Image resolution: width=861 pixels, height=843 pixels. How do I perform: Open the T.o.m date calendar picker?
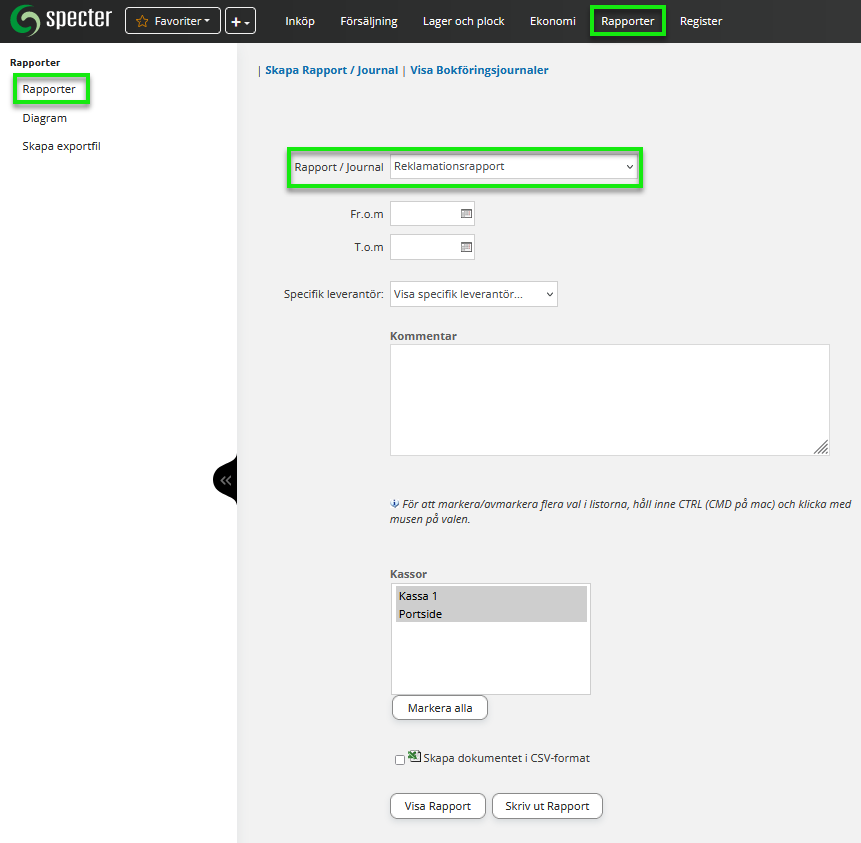pos(466,247)
